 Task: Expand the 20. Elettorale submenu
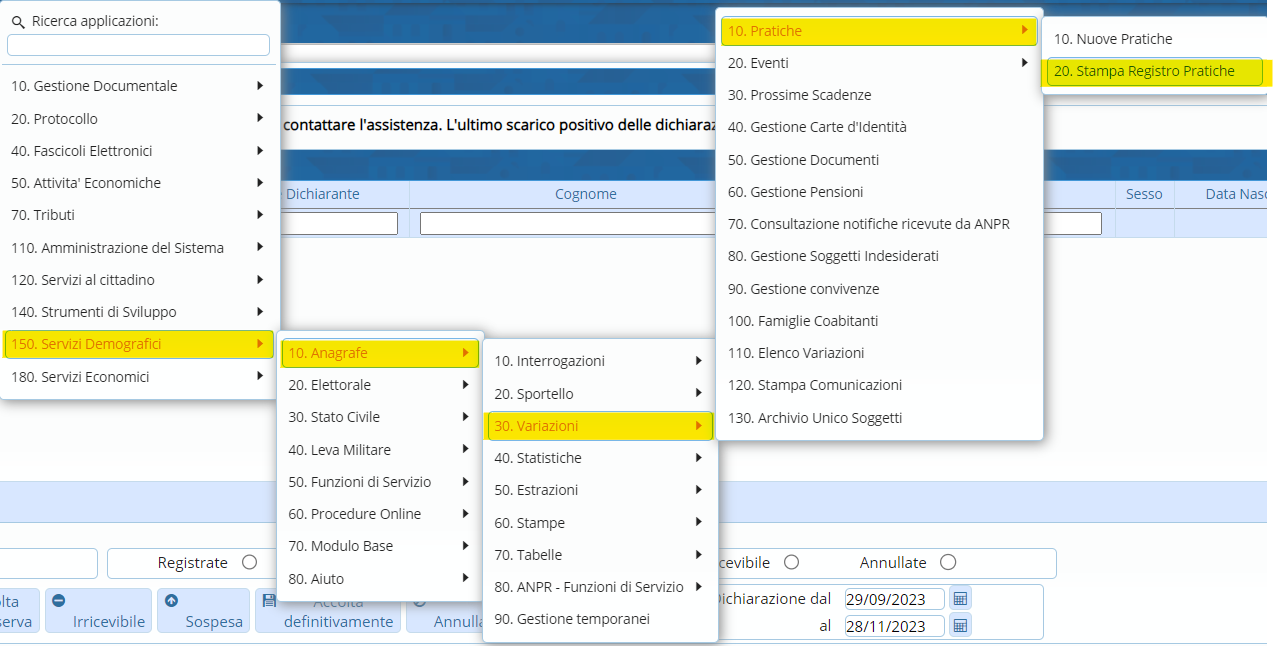pyautogui.click(x=379, y=385)
